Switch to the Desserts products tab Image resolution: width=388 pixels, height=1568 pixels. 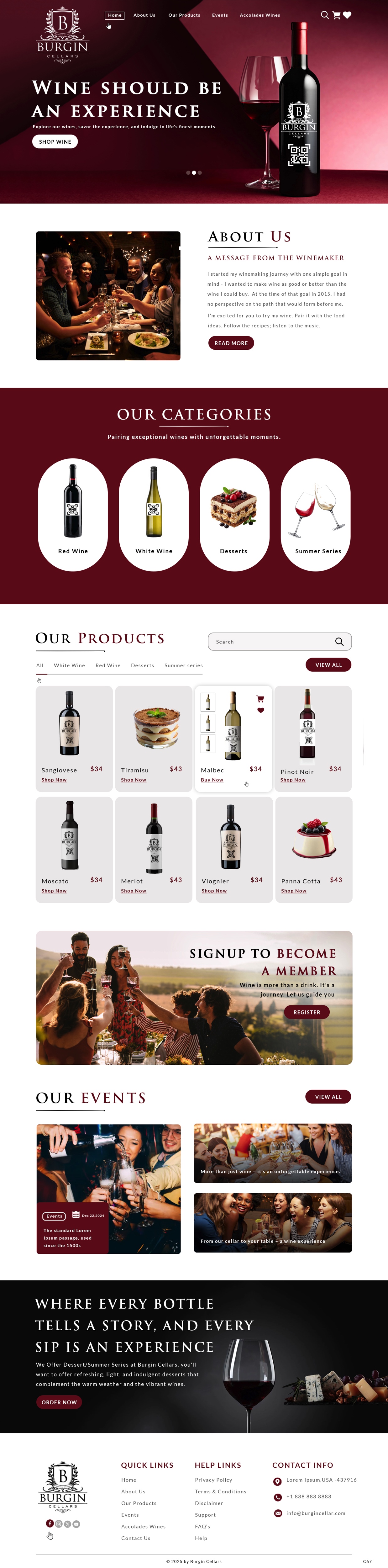[142, 665]
